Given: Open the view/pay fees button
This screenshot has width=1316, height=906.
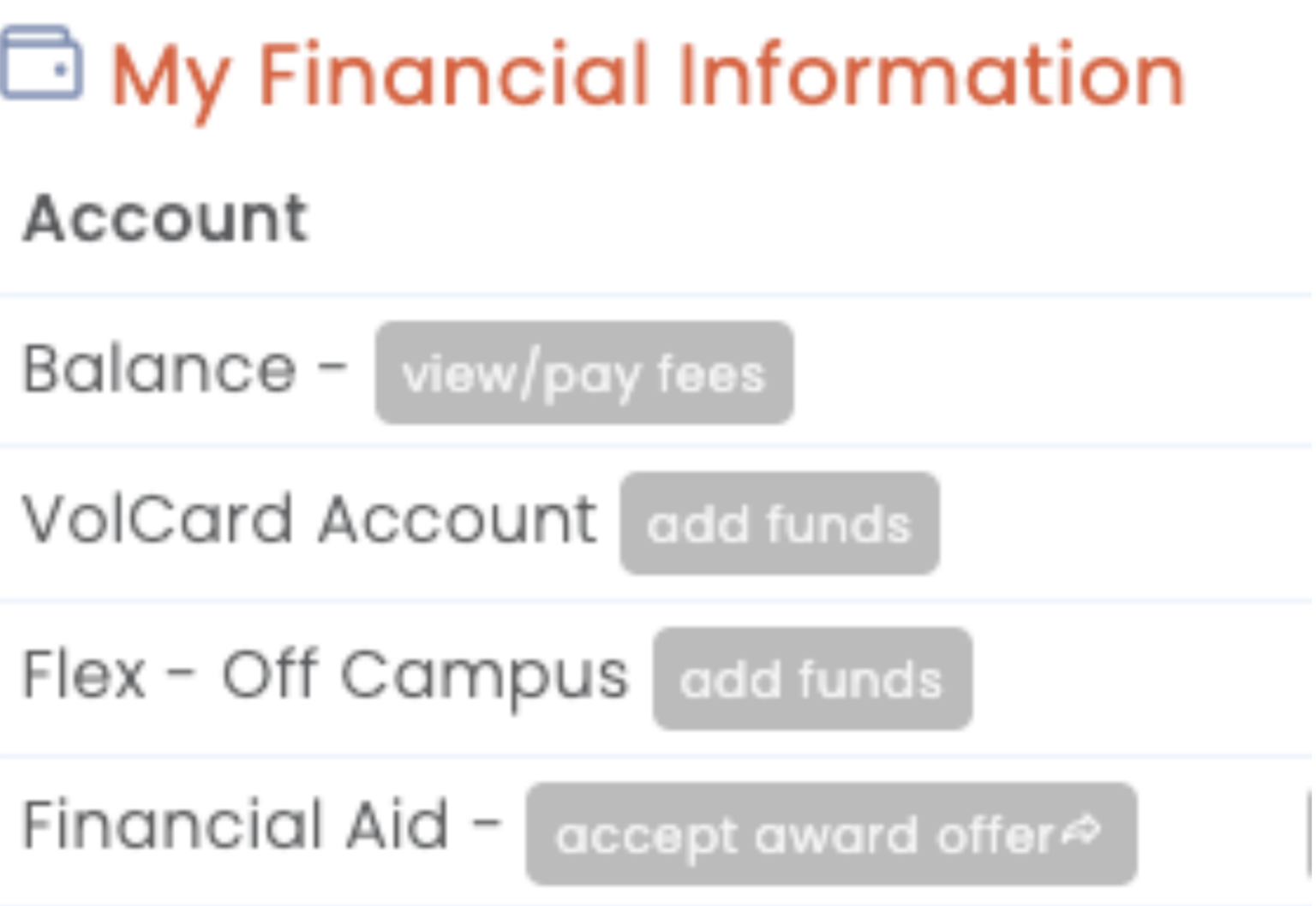Looking at the screenshot, I should coord(583,373).
